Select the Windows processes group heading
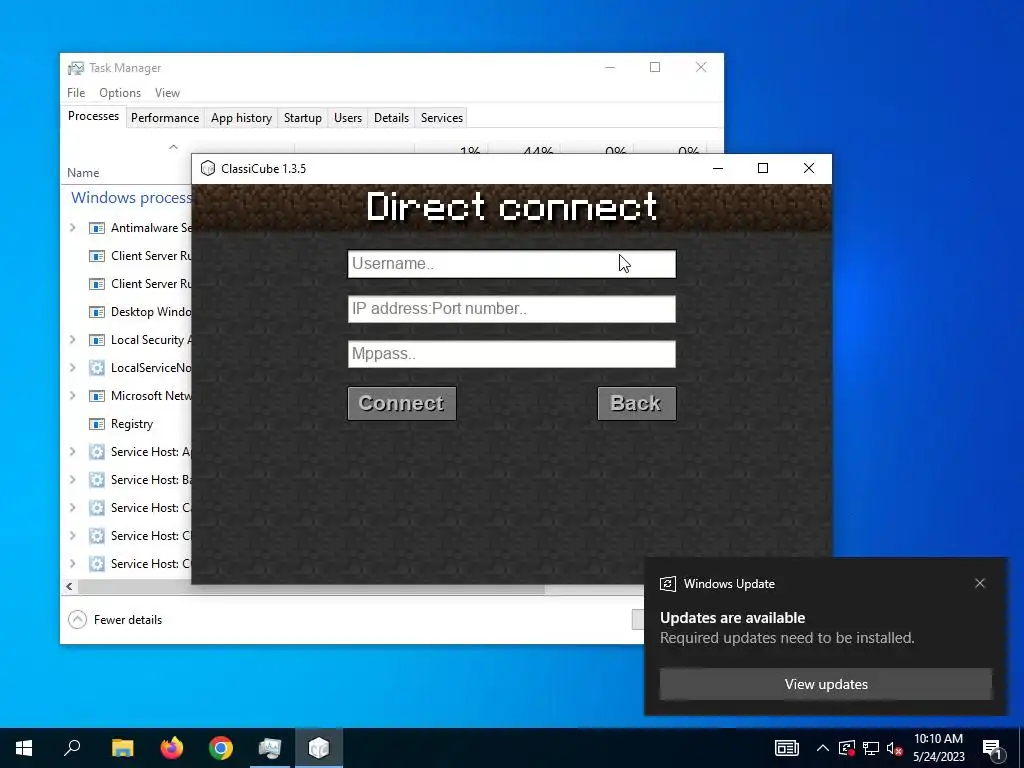 click(131, 198)
